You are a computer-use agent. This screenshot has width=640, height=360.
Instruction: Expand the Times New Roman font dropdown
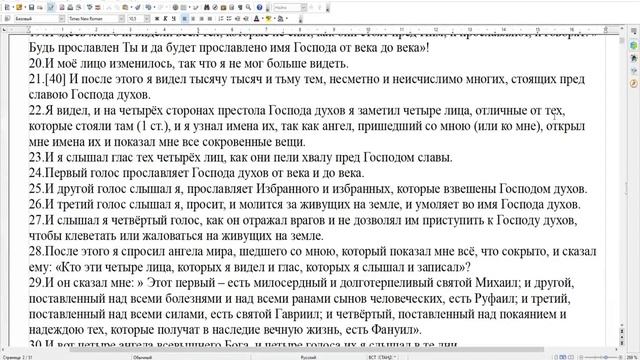coord(122,18)
